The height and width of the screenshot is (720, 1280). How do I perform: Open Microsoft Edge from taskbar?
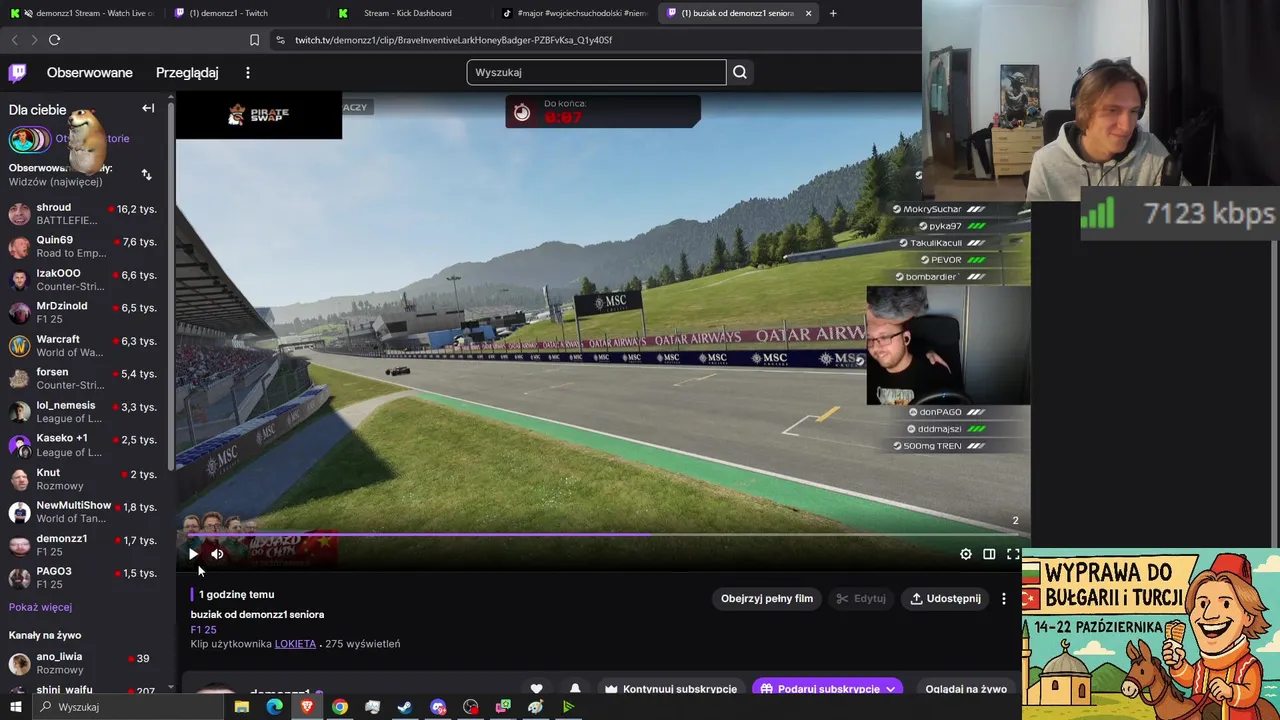(274, 707)
